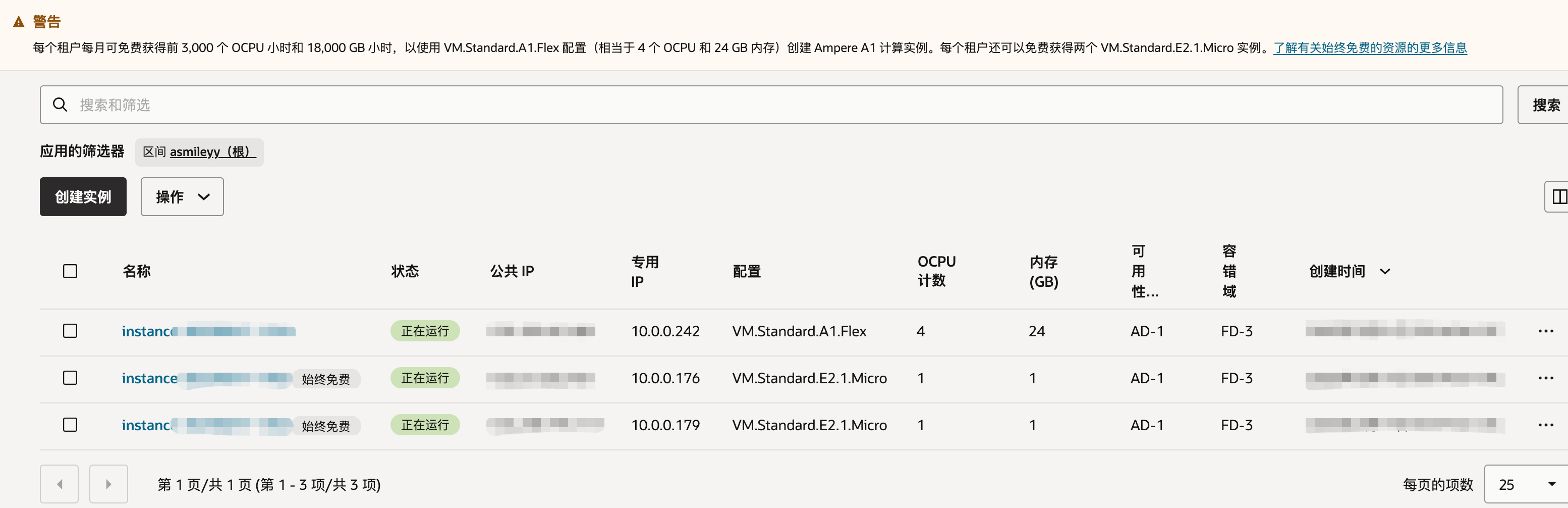Click the asmileyy compartment filter chip

click(199, 151)
